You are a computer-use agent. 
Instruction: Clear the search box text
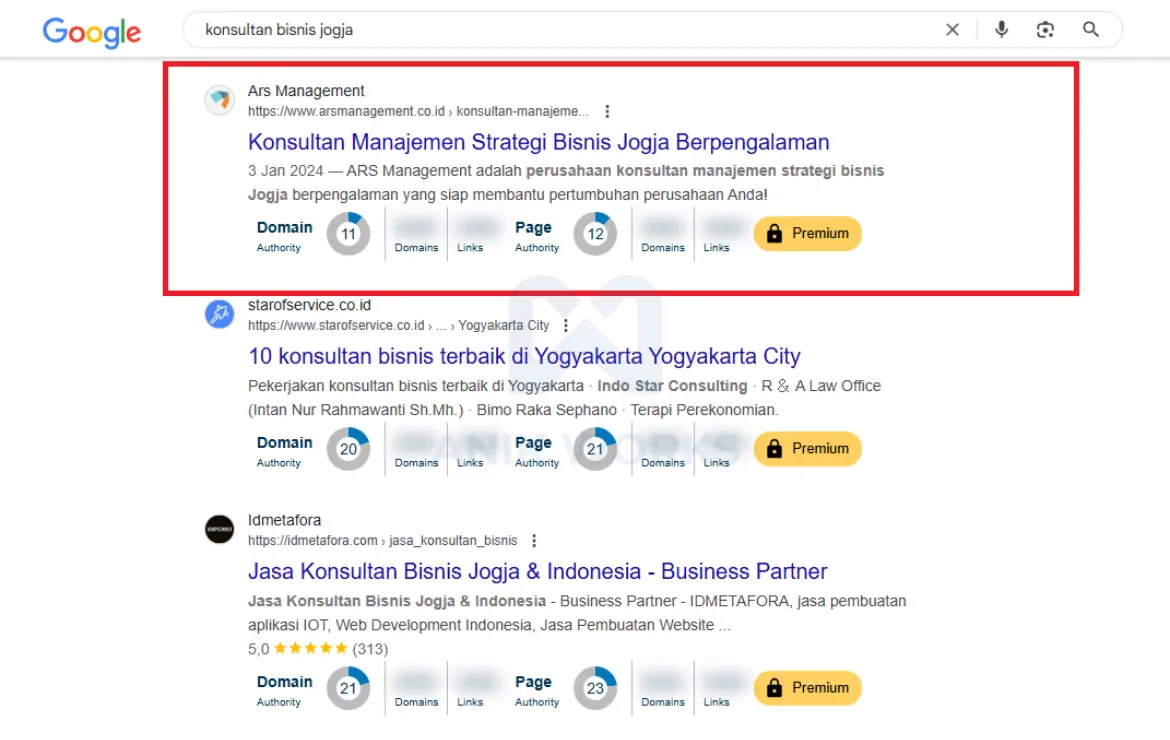(952, 30)
